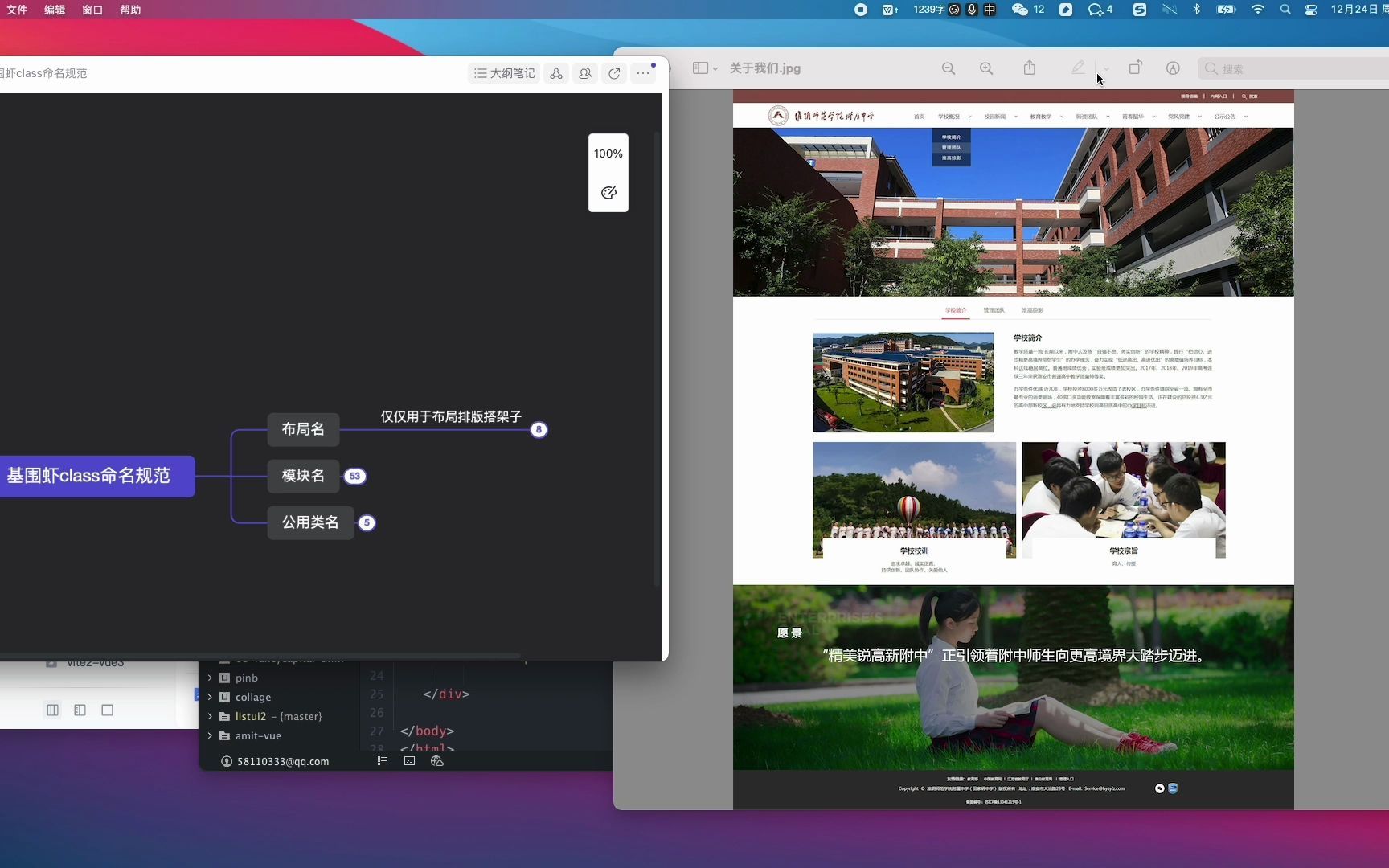
Task: Click zoom in magnifier in Preview toolbar
Action: [986, 68]
